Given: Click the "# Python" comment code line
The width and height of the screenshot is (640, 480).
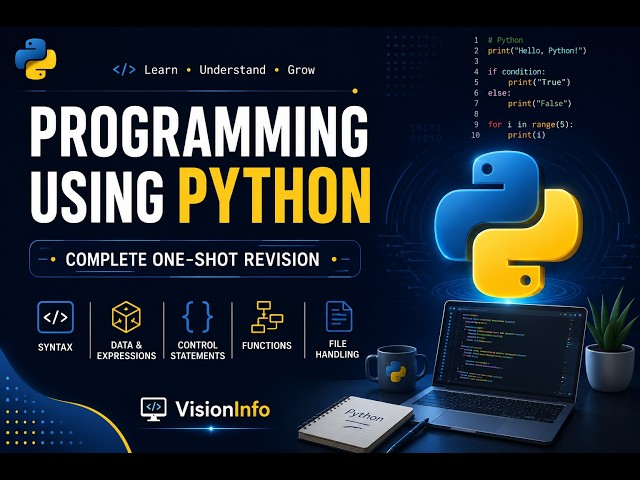Looking at the screenshot, I should point(505,40).
